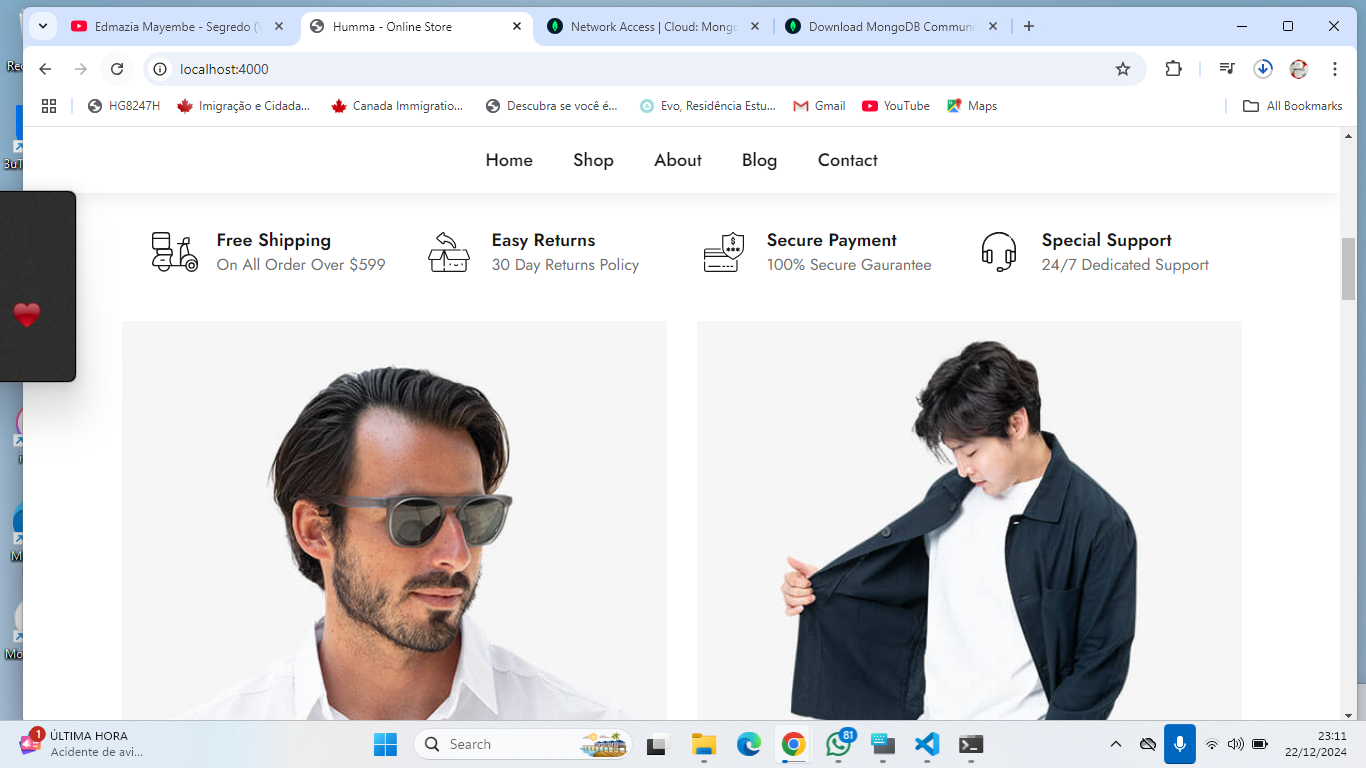Click the Easy Returns box icon
This screenshot has width=1366, height=768.
pyautogui.click(x=449, y=252)
